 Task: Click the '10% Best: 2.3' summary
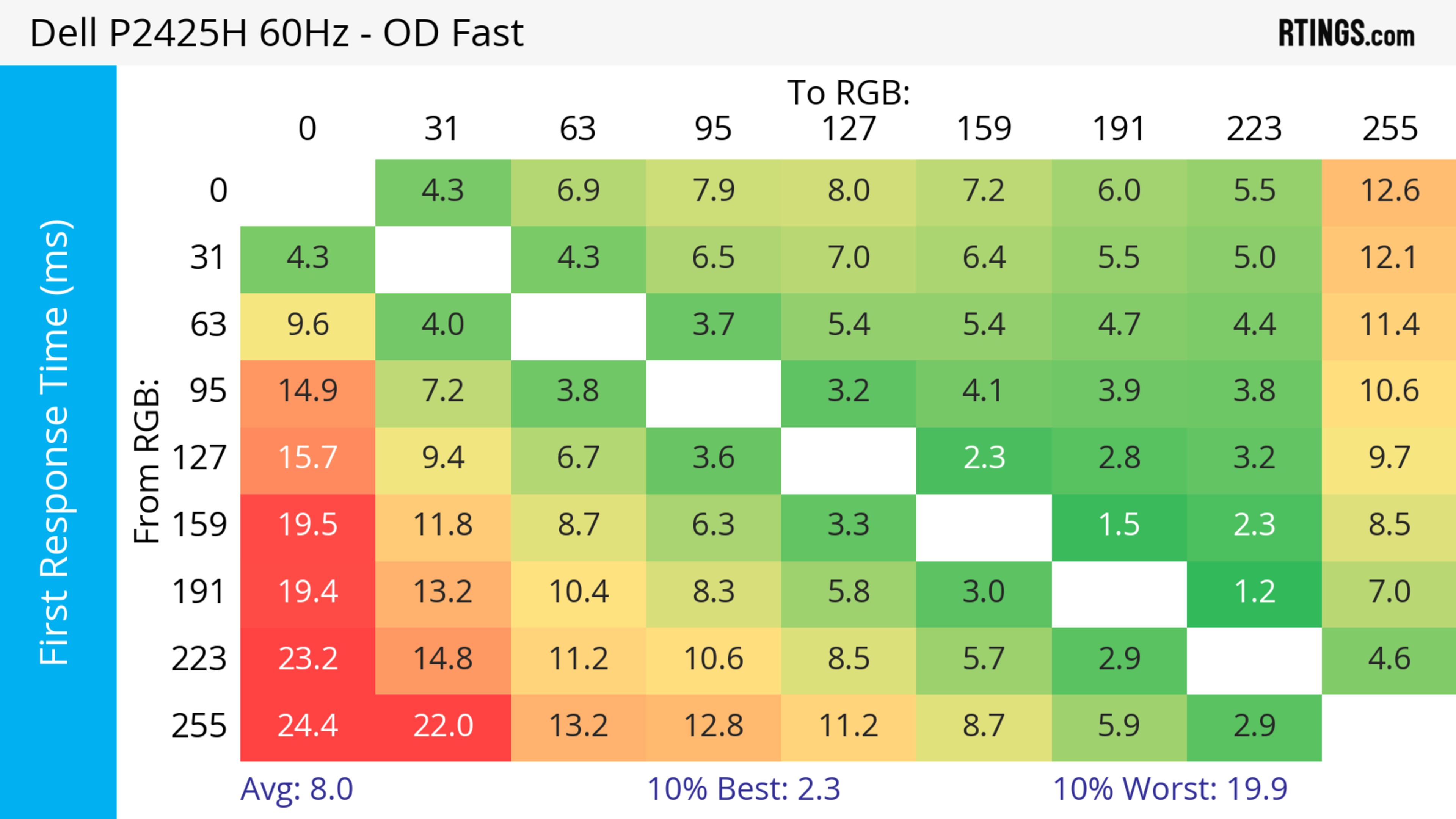(743, 789)
